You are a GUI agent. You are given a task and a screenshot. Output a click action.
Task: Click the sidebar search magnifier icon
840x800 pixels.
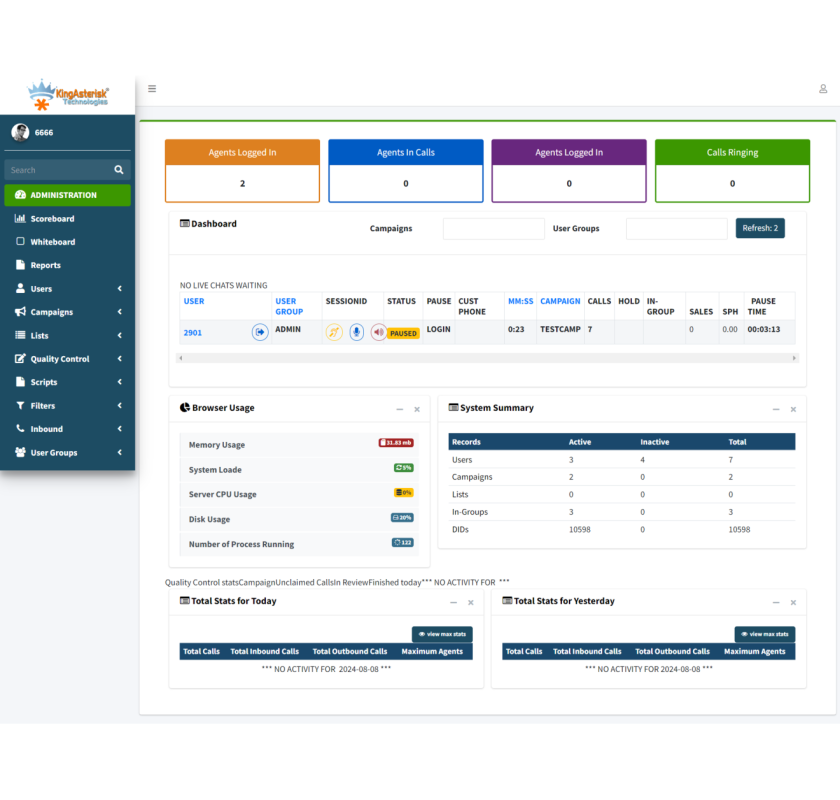click(118, 168)
